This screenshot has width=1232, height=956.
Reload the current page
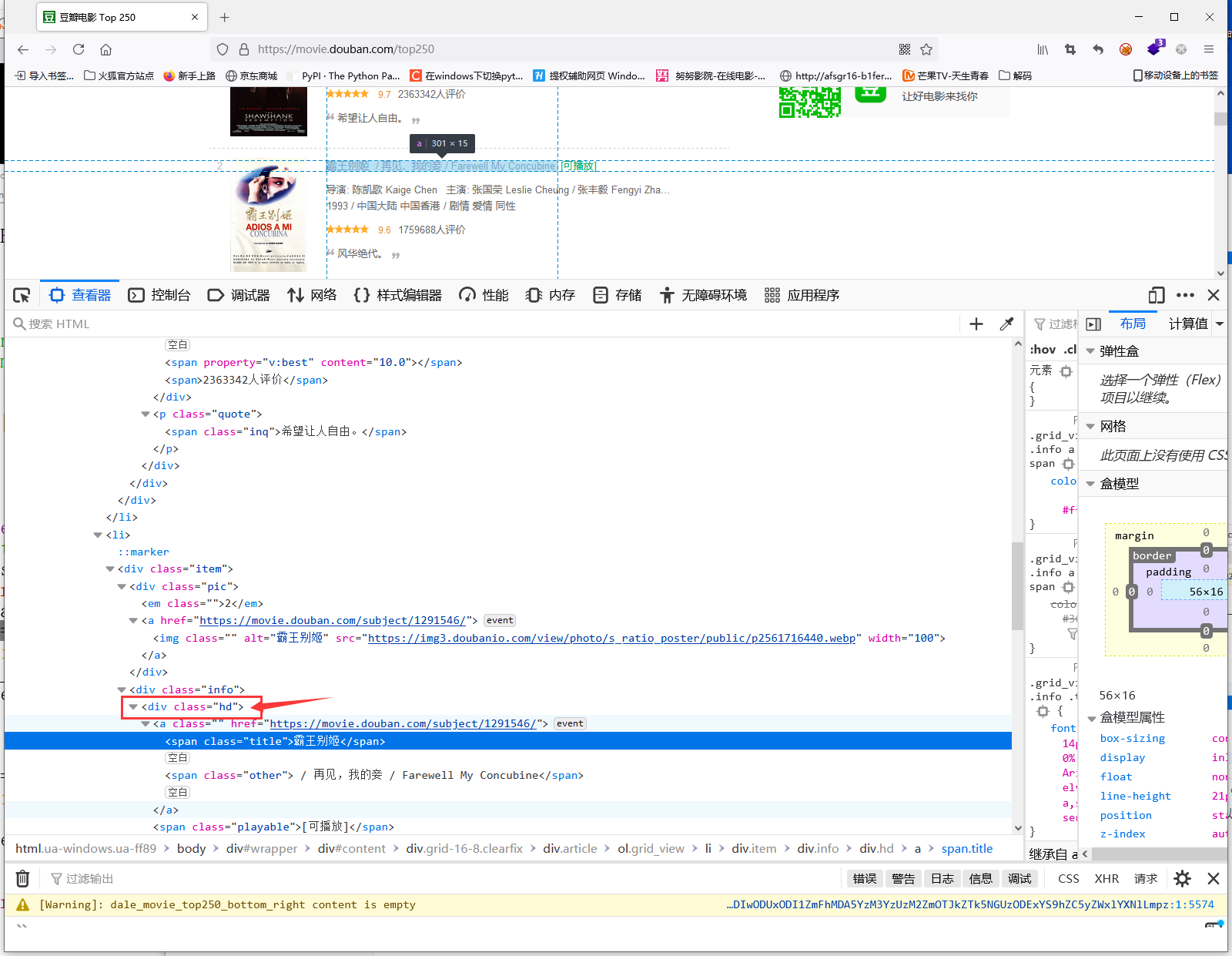(x=78, y=49)
